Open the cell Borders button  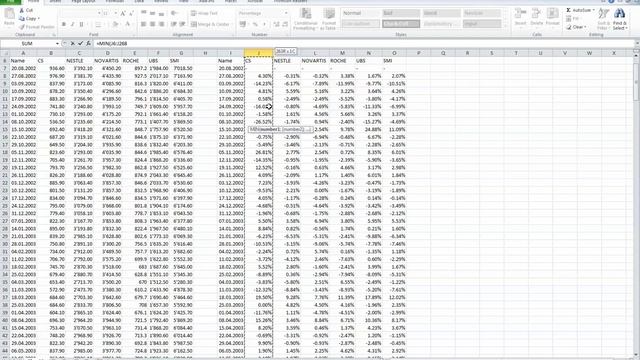tap(98, 24)
